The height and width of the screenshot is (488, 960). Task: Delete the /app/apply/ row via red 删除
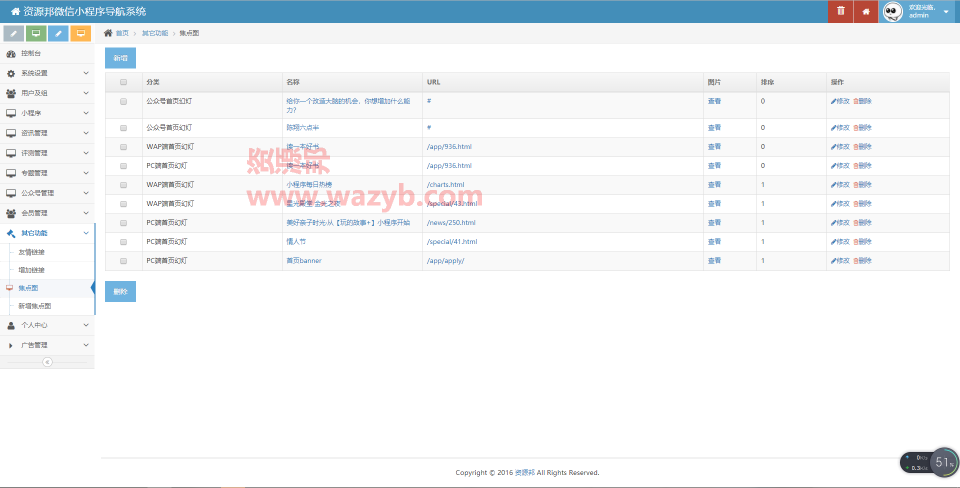click(862, 261)
